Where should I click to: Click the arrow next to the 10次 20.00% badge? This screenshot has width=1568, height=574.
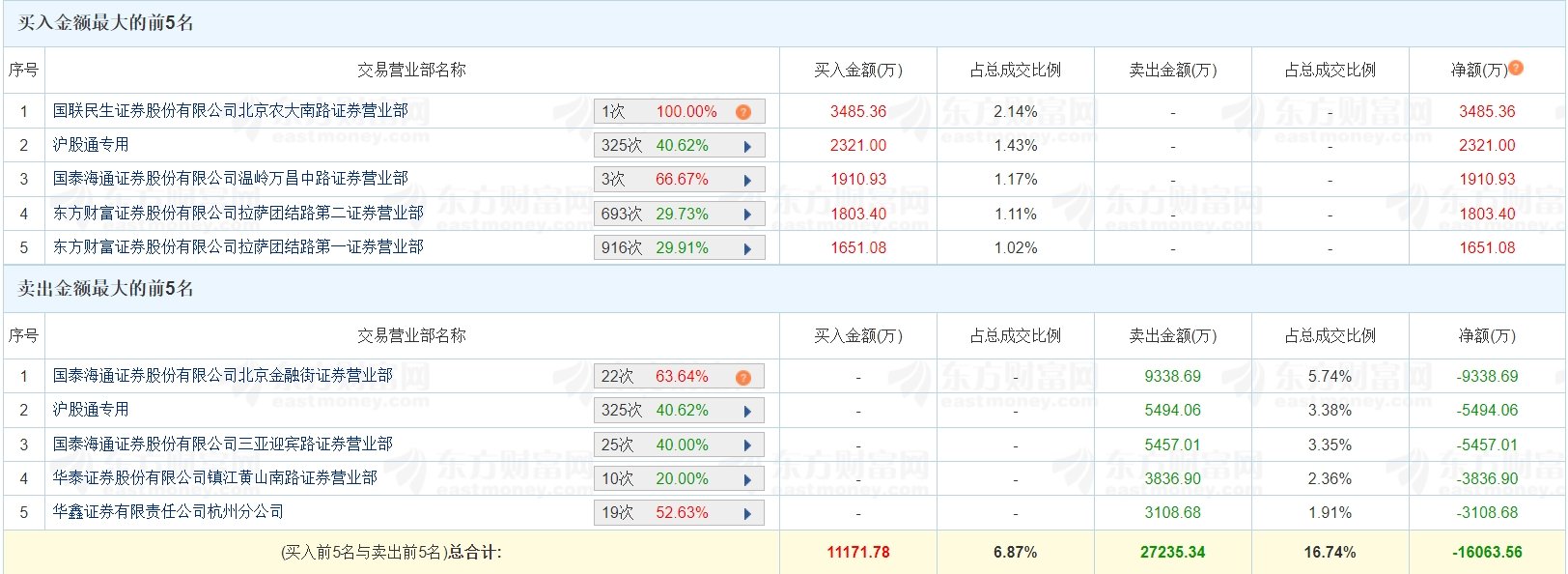(x=745, y=477)
